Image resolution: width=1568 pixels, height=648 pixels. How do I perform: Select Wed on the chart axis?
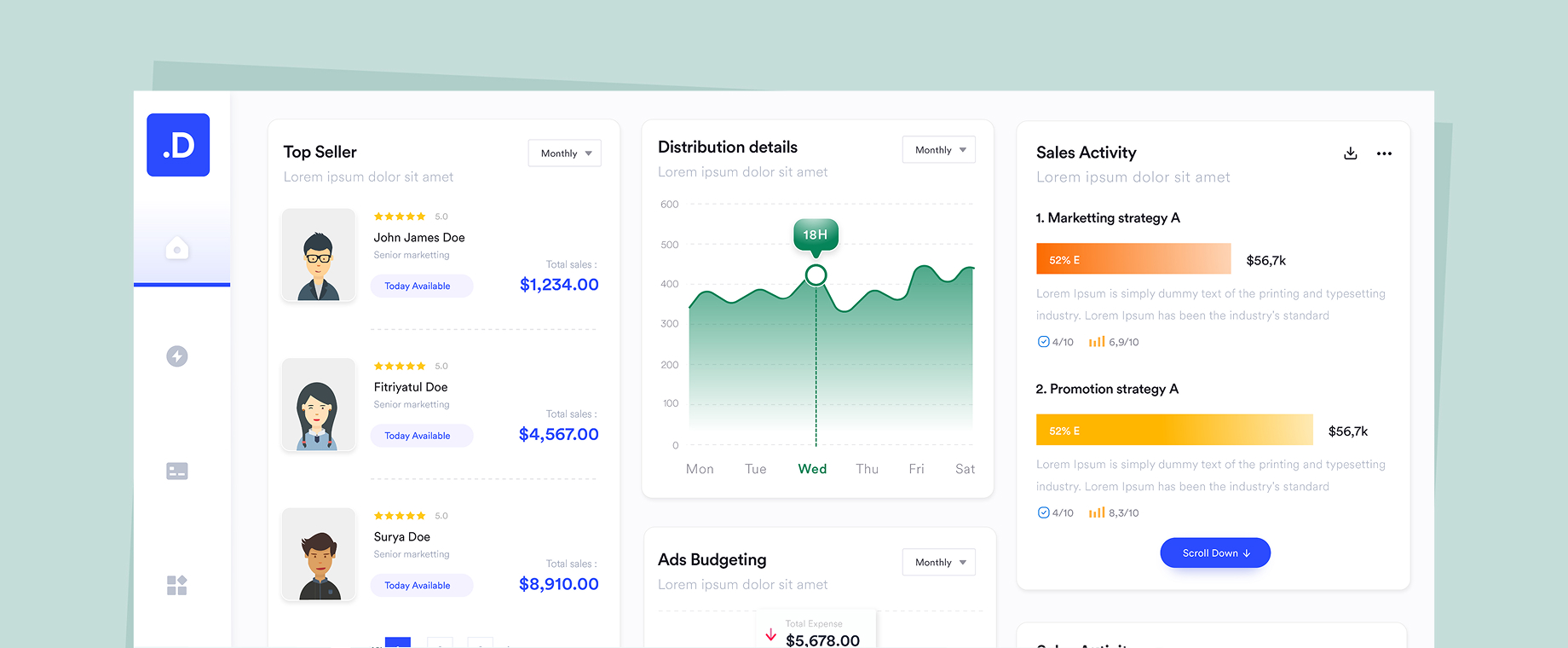coord(812,469)
